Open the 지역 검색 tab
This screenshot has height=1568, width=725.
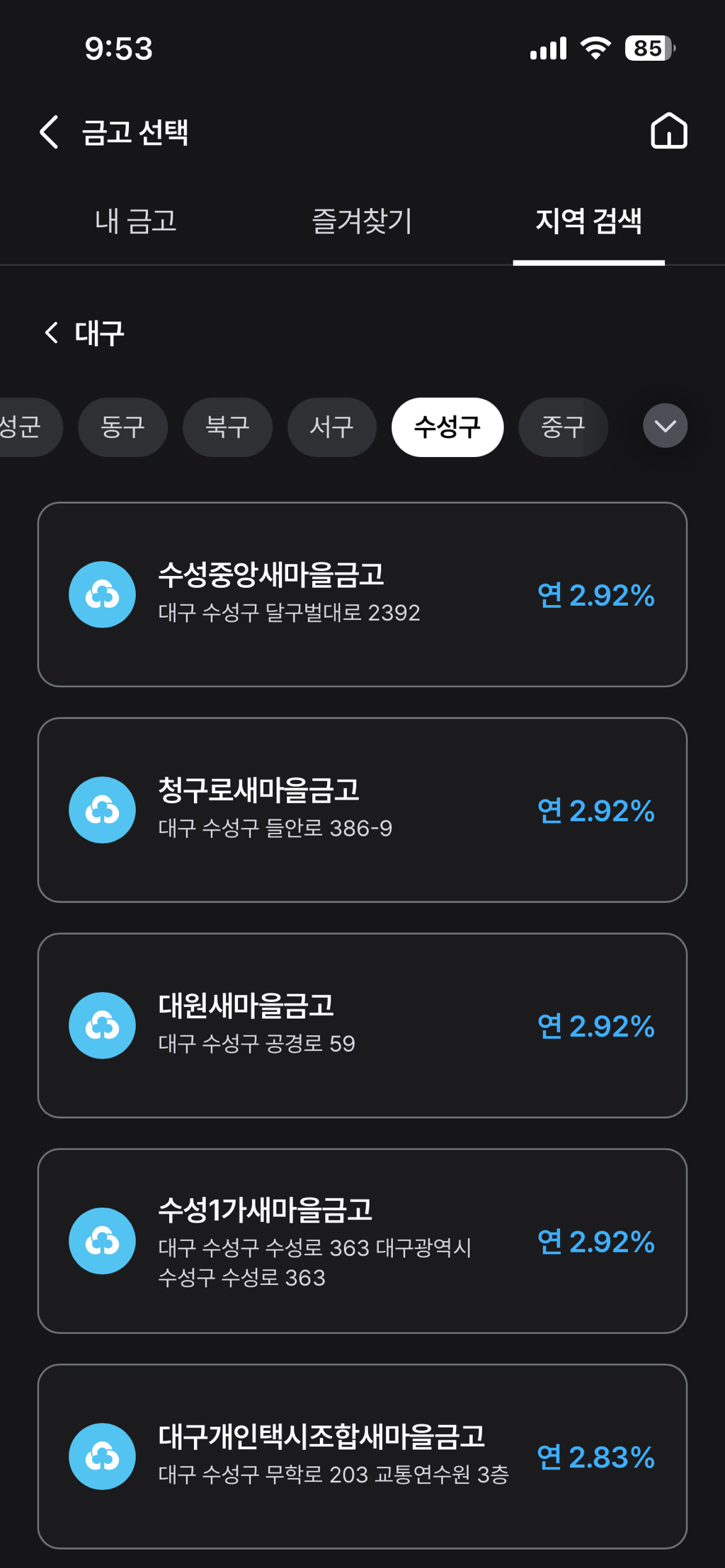point(588,221)
